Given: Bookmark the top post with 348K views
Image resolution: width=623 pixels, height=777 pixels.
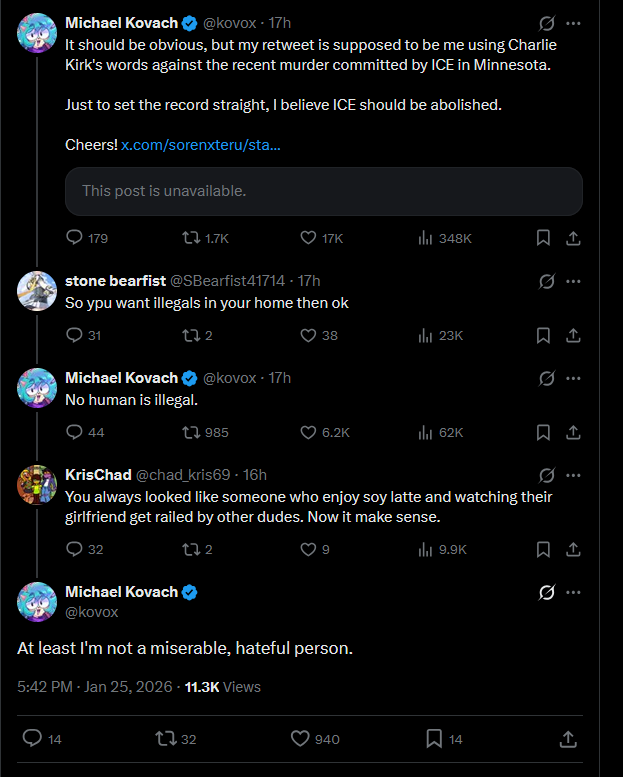Looking at the screenshot, I should pyautogui.click(x=543, y=238).
